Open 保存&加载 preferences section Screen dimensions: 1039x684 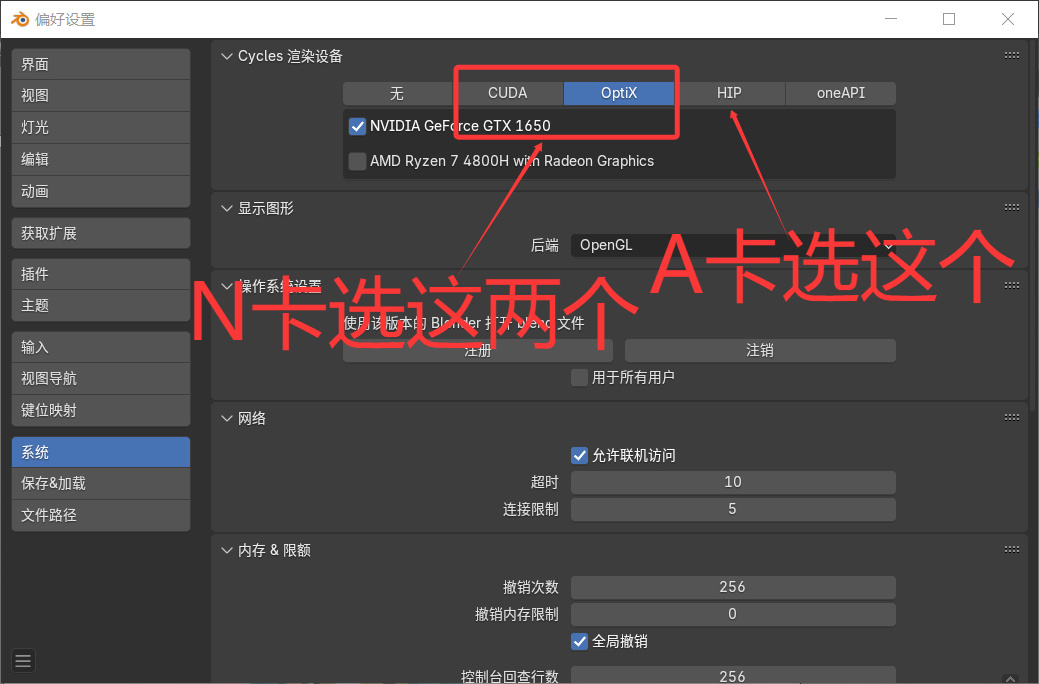click(101, 483)
